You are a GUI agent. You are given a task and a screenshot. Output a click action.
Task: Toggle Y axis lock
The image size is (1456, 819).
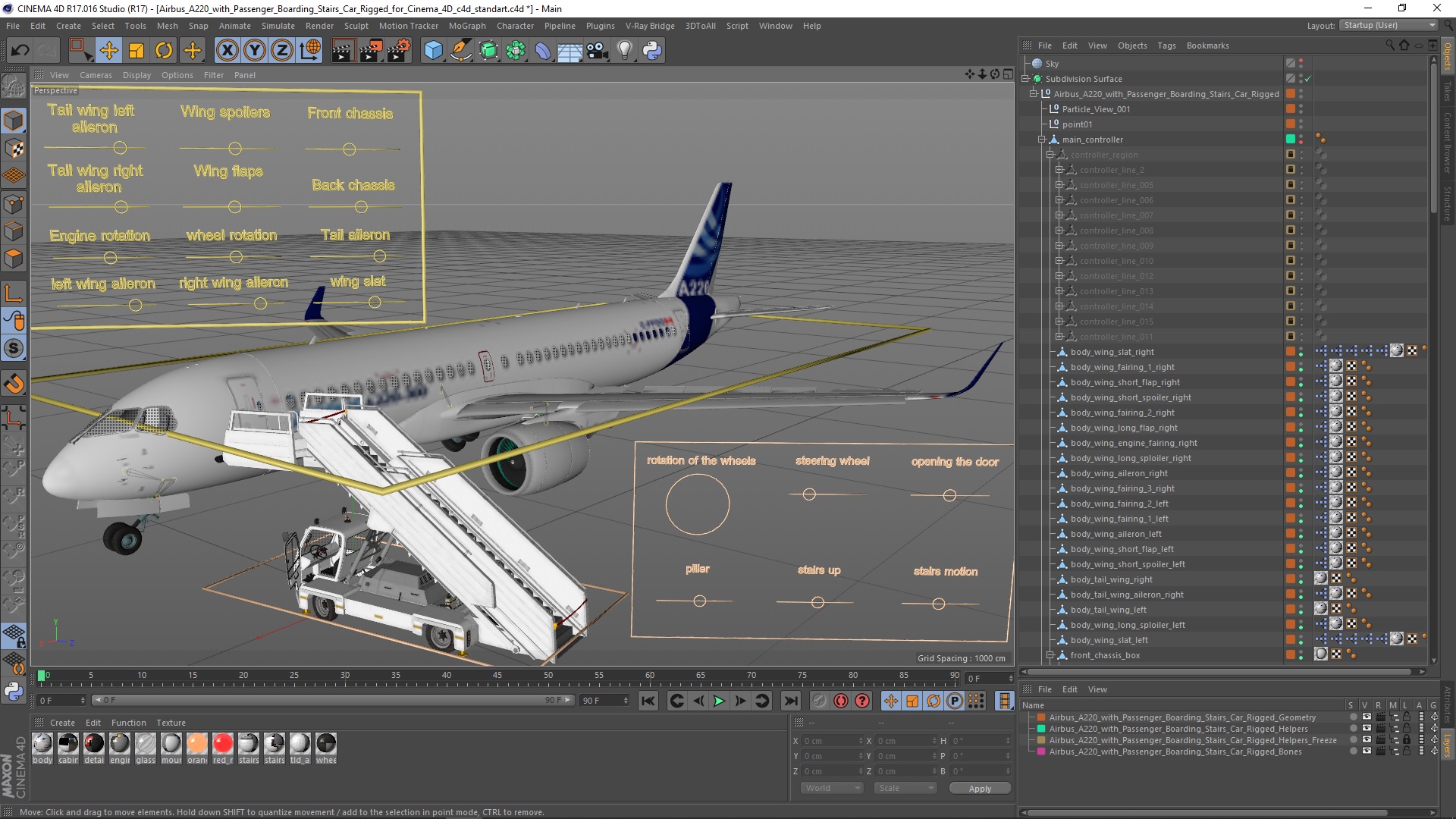(255, 51)
